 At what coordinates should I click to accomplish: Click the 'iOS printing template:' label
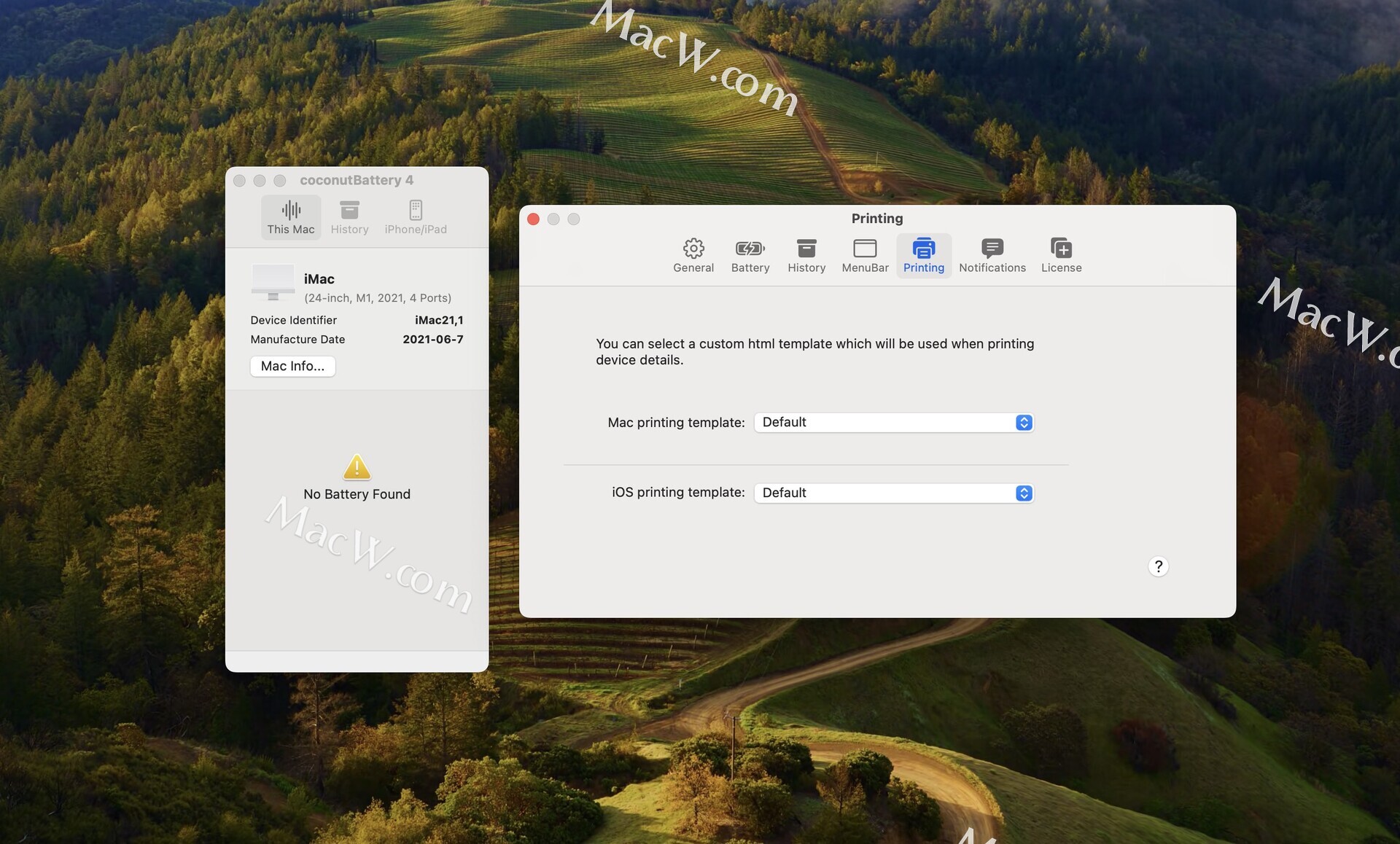678,493
